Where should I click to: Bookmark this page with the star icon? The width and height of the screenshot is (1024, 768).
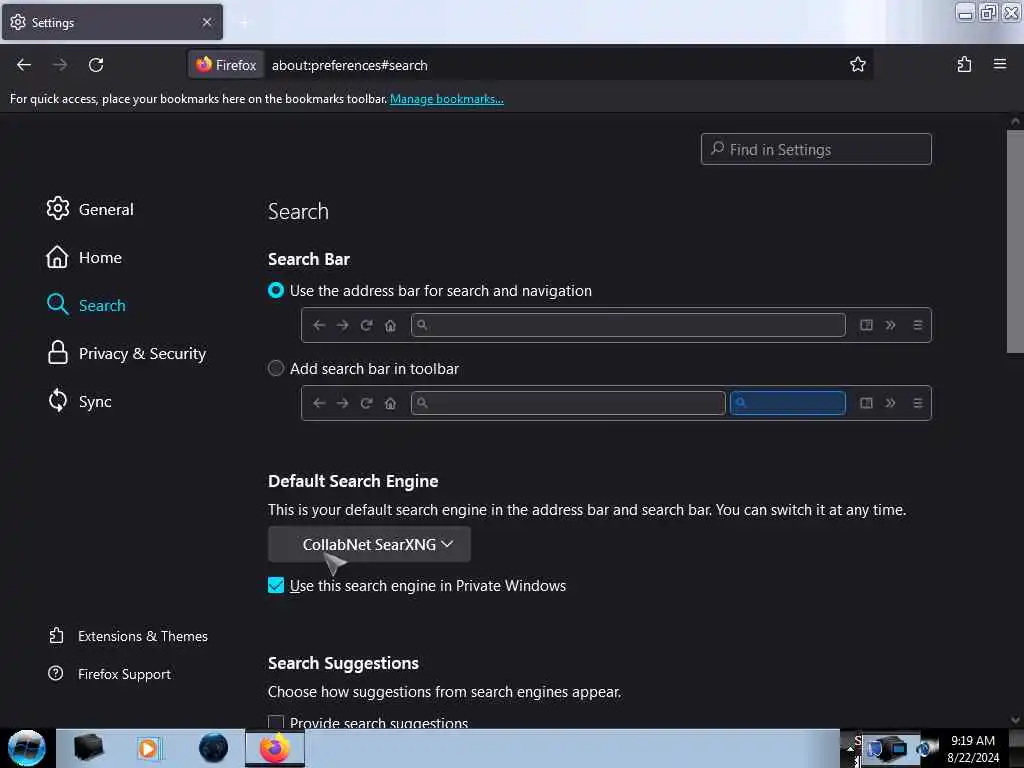tap(857, 64)
